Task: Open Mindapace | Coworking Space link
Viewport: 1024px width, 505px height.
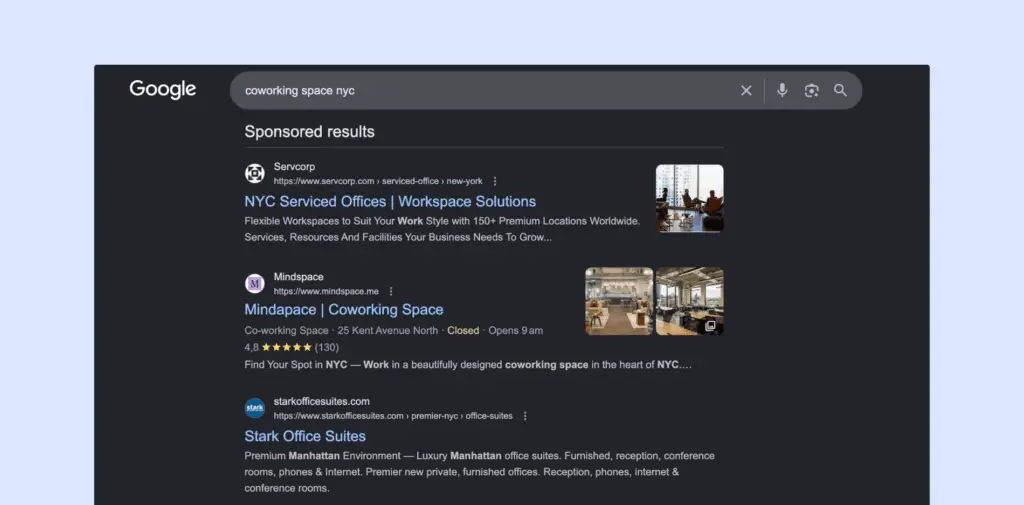Action: 344,309
